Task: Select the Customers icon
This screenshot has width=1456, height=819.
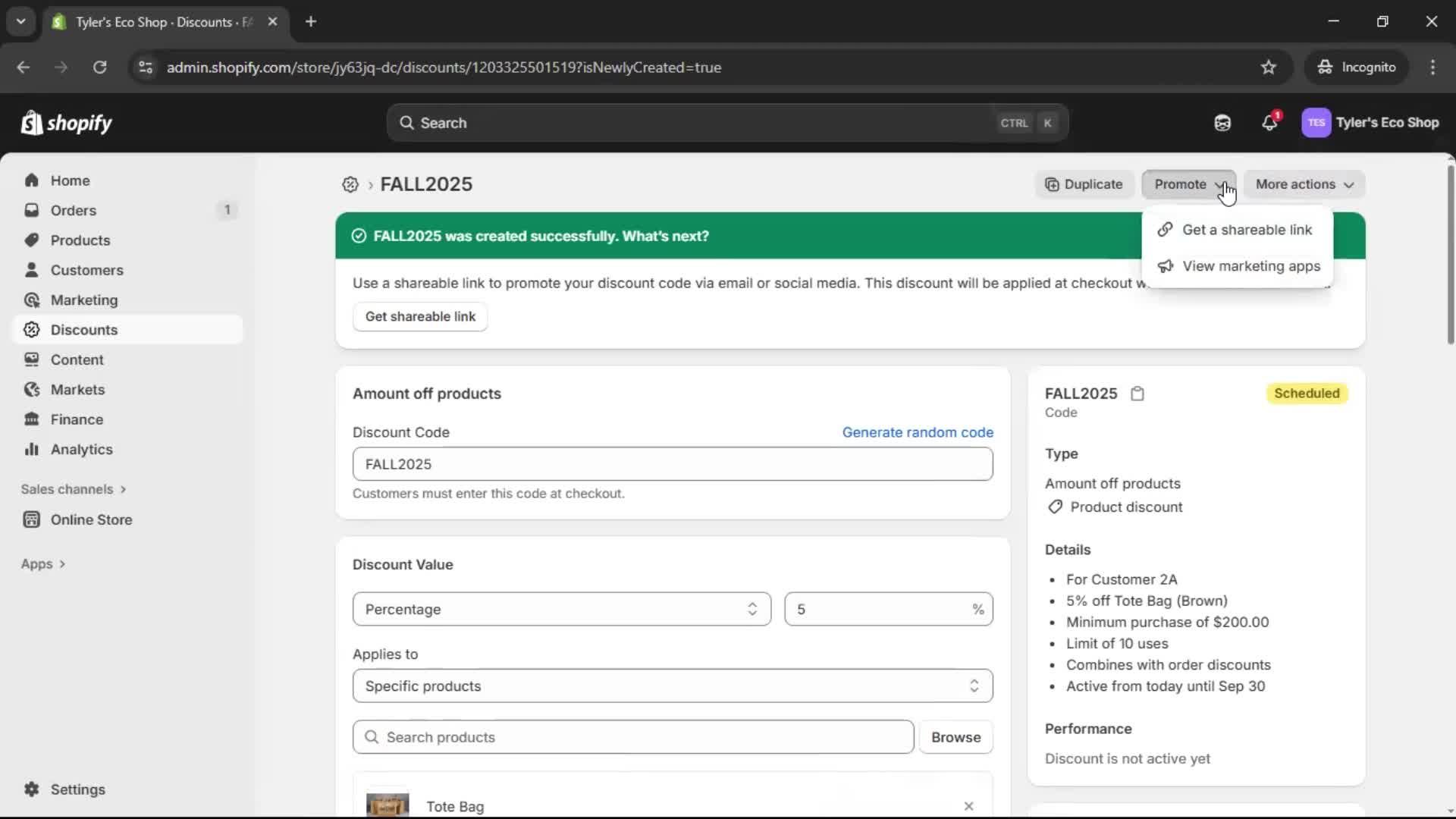Action: (31, 270)
